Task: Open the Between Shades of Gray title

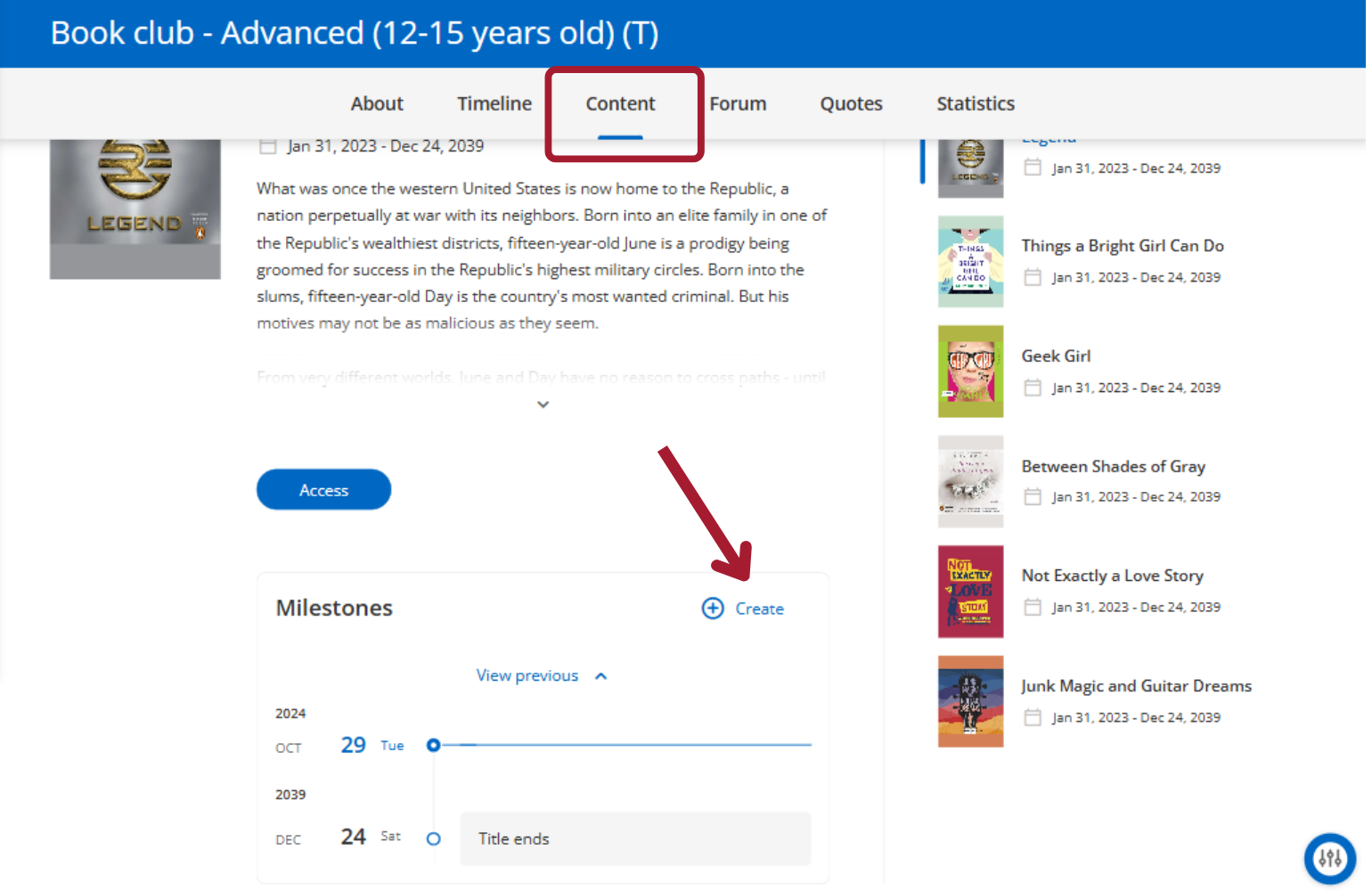Action: (x=1113, y=466)
